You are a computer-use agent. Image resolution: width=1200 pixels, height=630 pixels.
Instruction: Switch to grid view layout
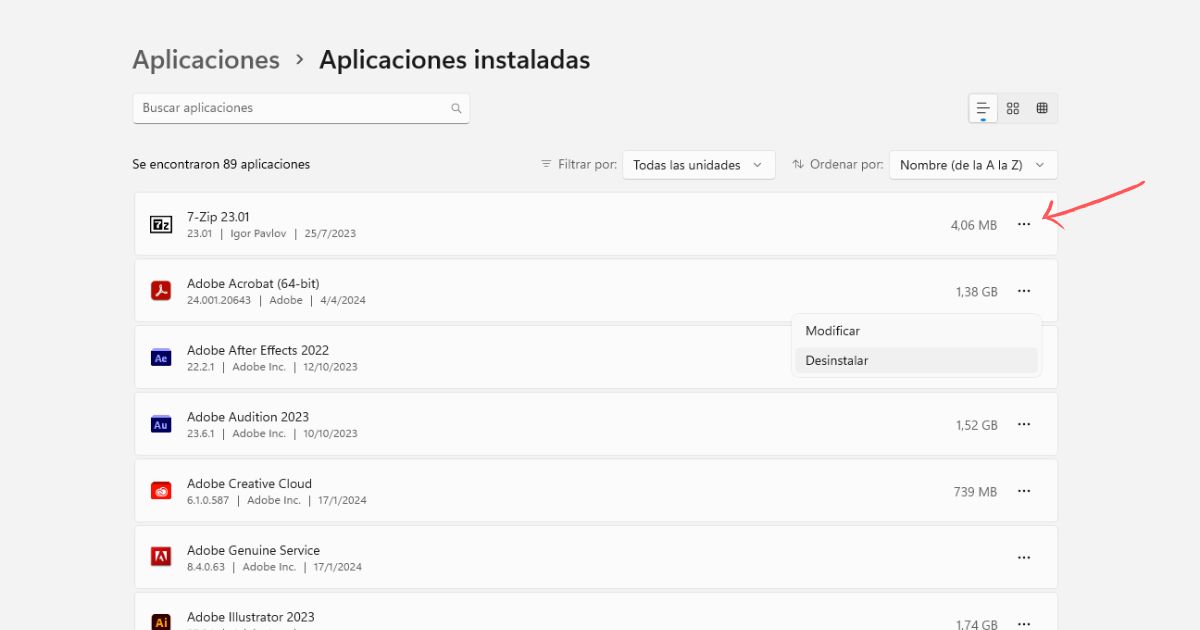click(1013, 108)
